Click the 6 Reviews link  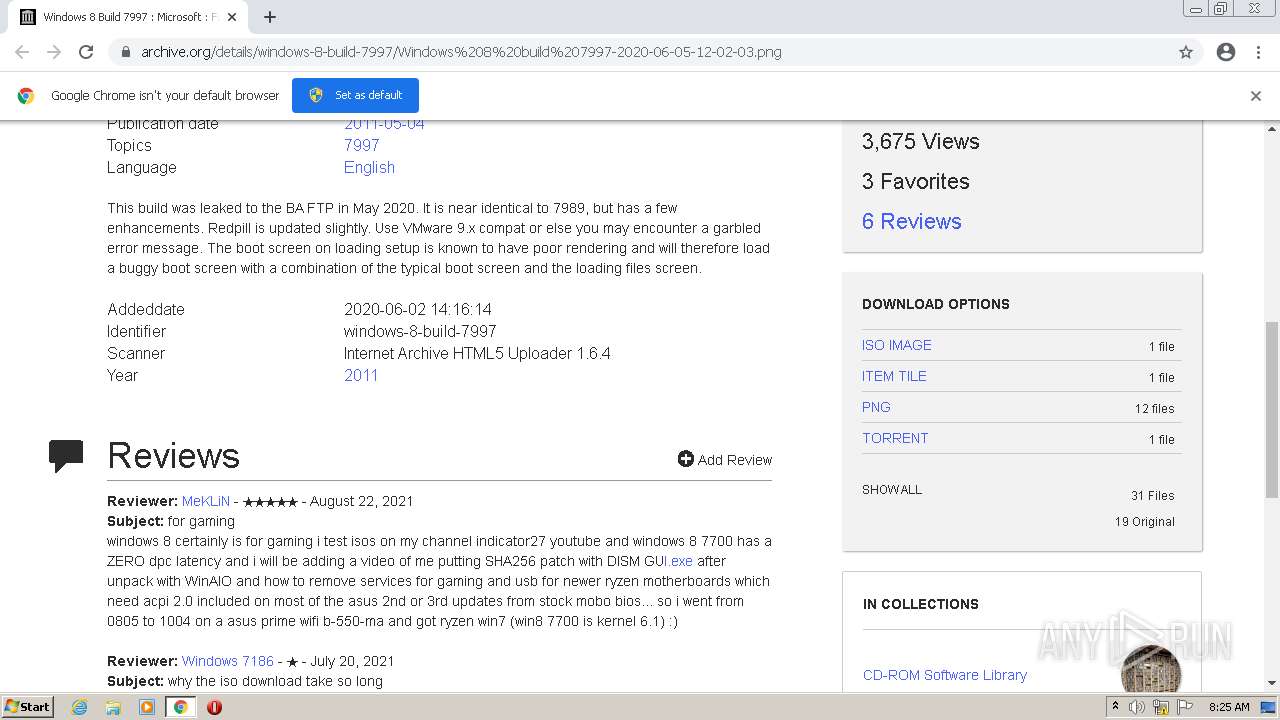911,221
